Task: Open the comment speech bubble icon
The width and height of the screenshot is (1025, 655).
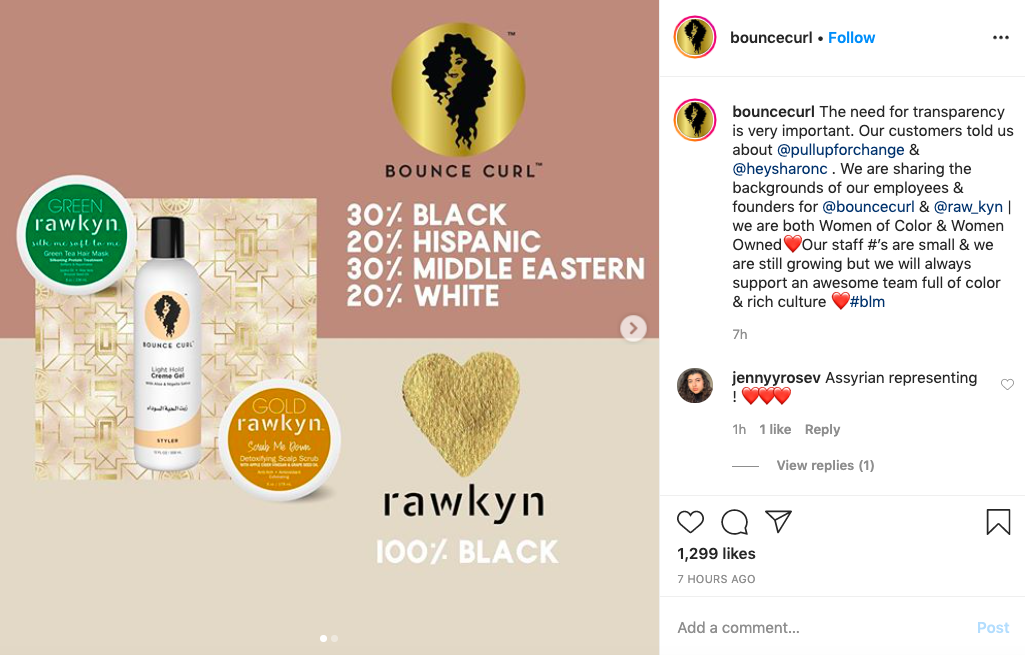Action: pyautogui.click(x=734, y=522)
